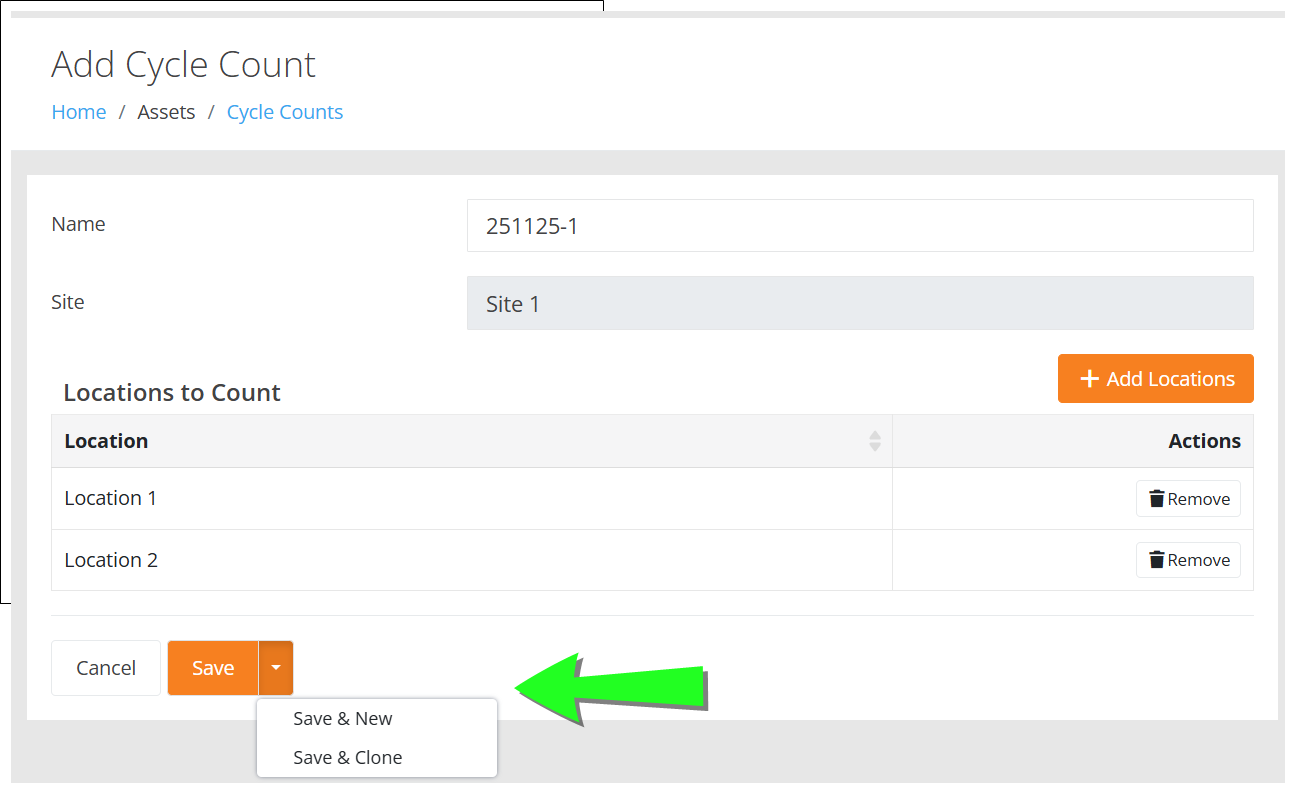Cancel adding the cycle count
This screenshot has height=793, width=1295.
[106, 668]
